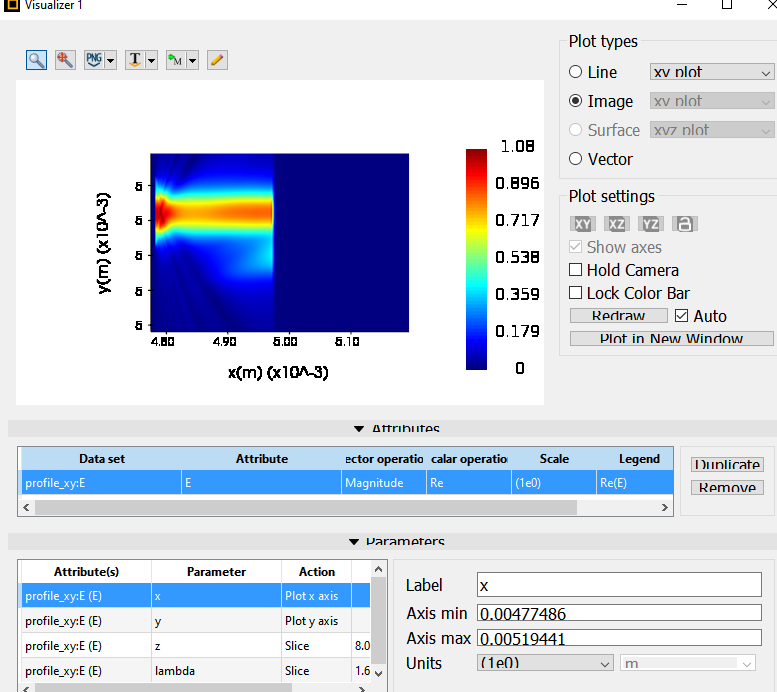Click the lock view icon
The height and width of the screenshot is (692, 777).
coord(685,224)
